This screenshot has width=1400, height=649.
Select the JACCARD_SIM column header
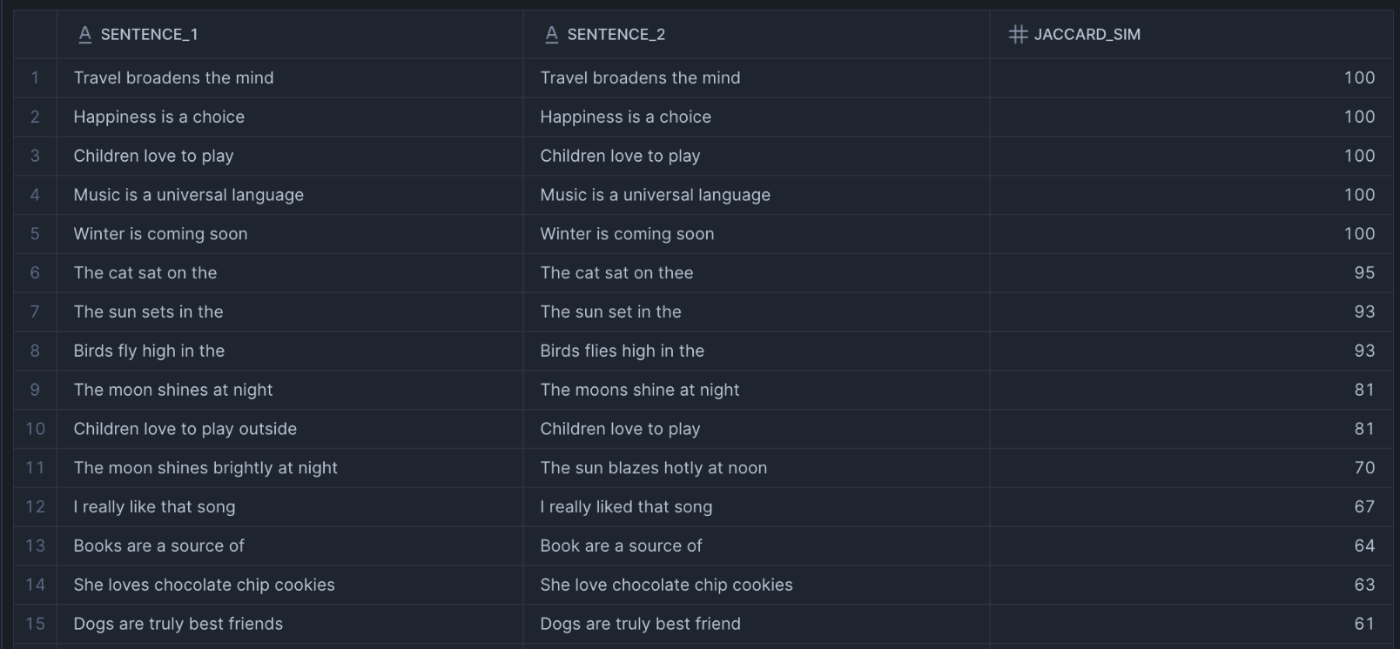1087,35
